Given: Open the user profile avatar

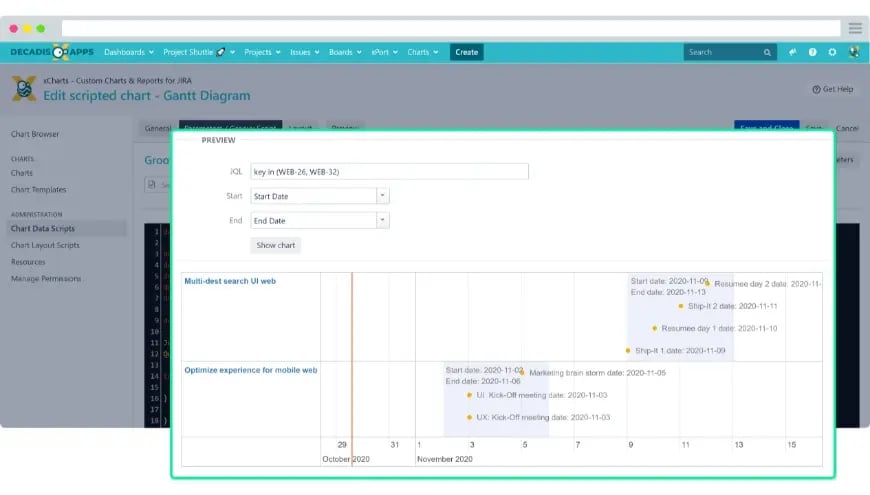Looking at the screenshot, I should click(x=854, y=52).
